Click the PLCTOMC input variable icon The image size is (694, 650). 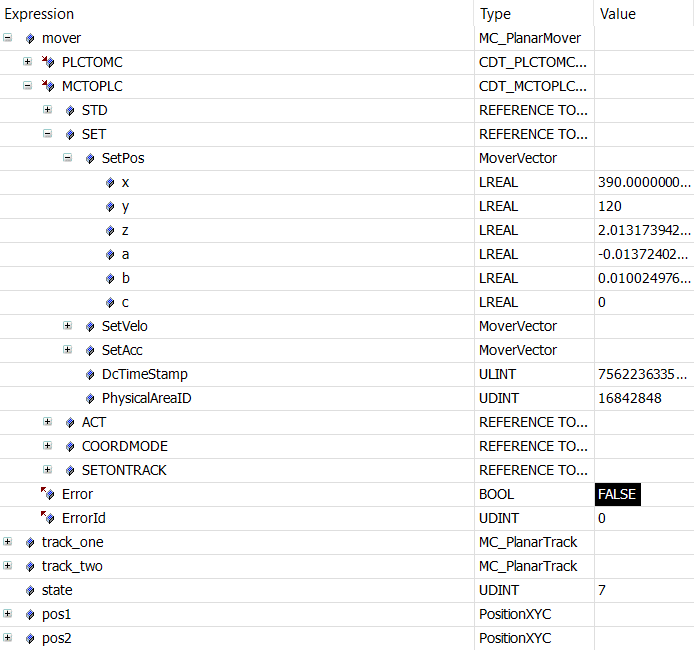pyautogui.click(x=48, y=62)
